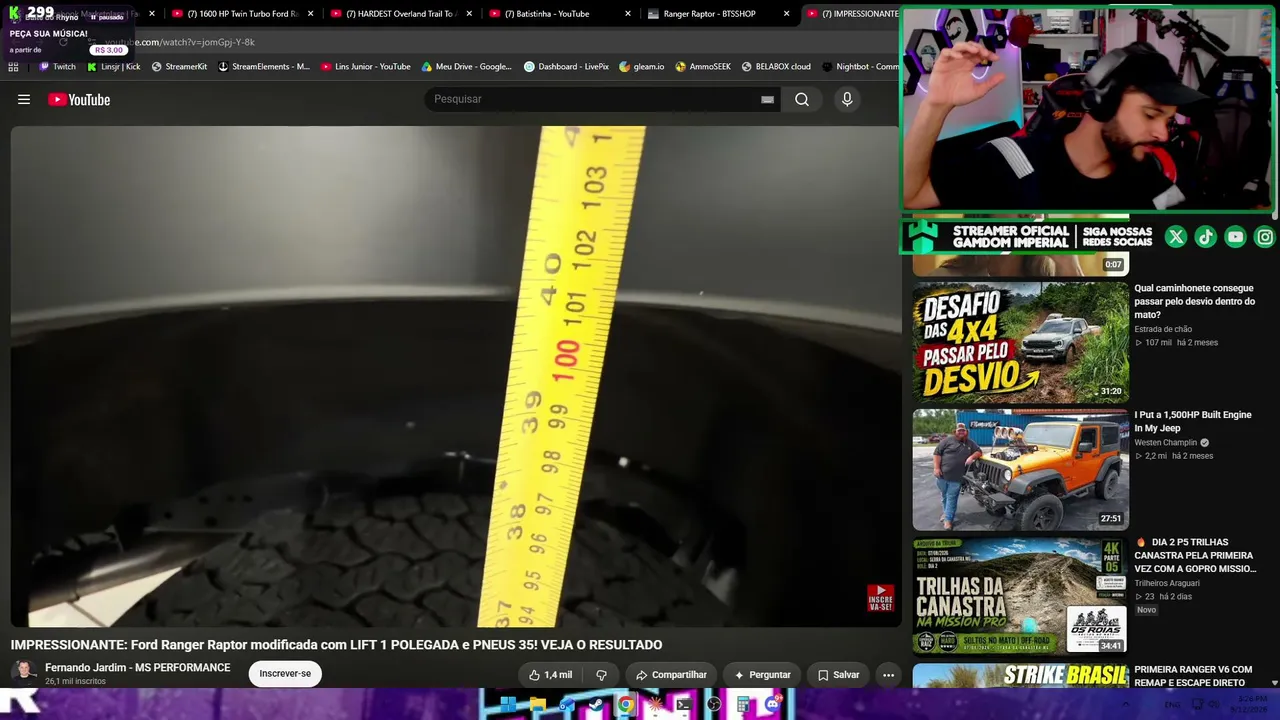Select the IMPRESSIONANTE video tab
Screen dimensions: 1280x720
point(853,14)
